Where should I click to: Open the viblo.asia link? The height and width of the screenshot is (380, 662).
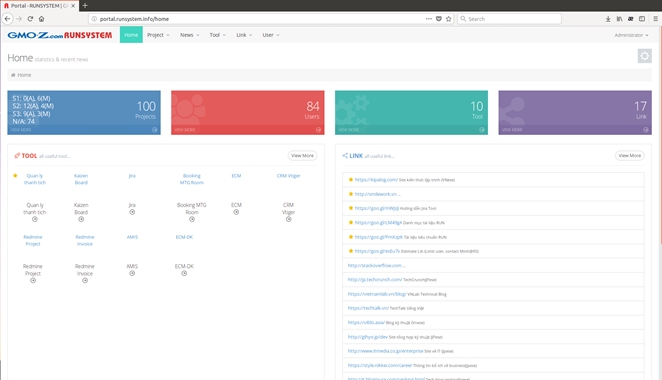coord(366,323)
